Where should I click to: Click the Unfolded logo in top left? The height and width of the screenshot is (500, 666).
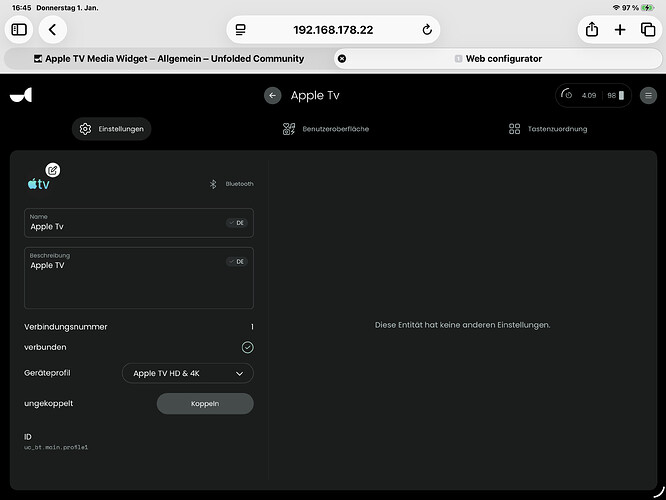pos(21,96)
